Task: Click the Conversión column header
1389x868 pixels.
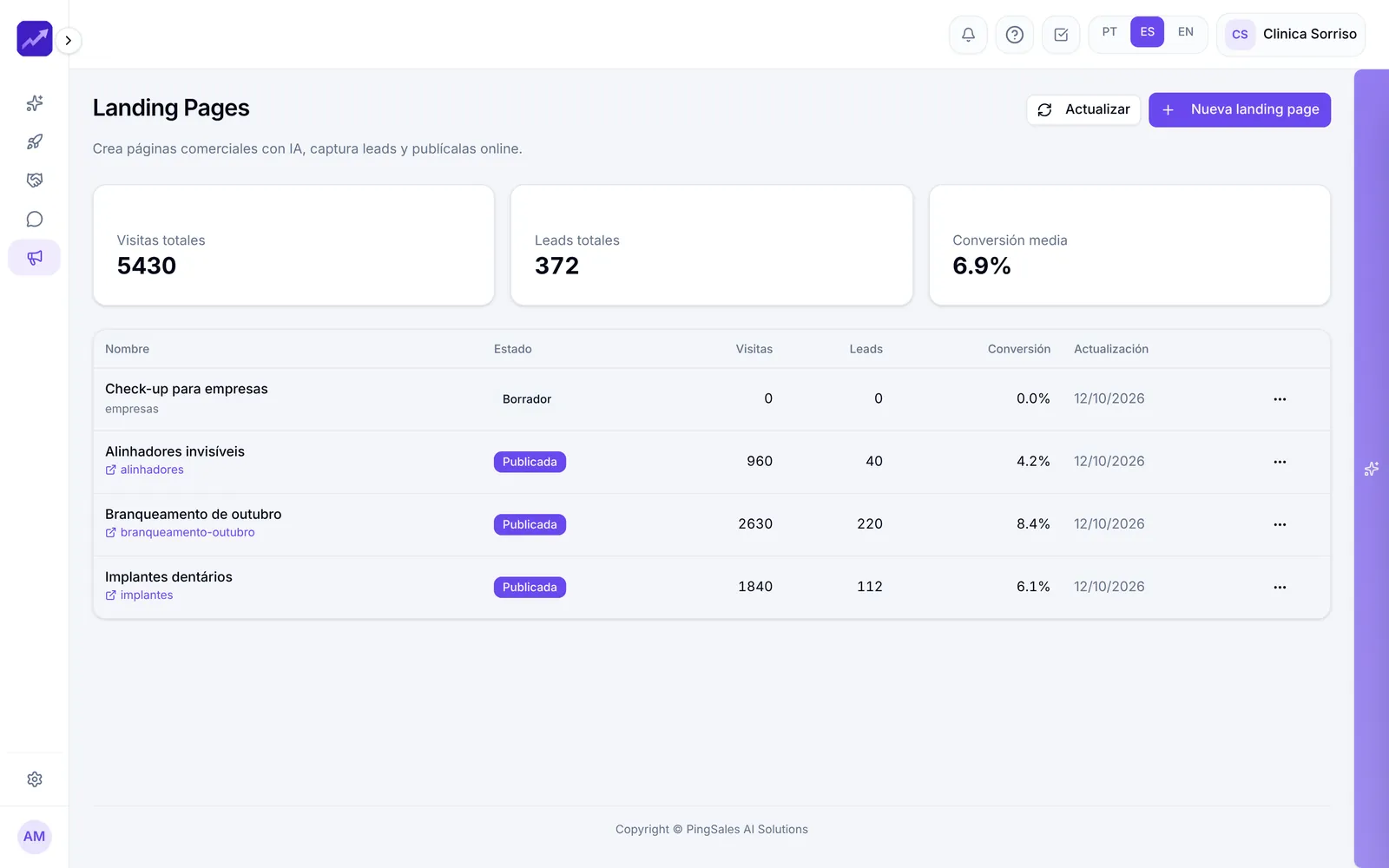Action: 1019,349
